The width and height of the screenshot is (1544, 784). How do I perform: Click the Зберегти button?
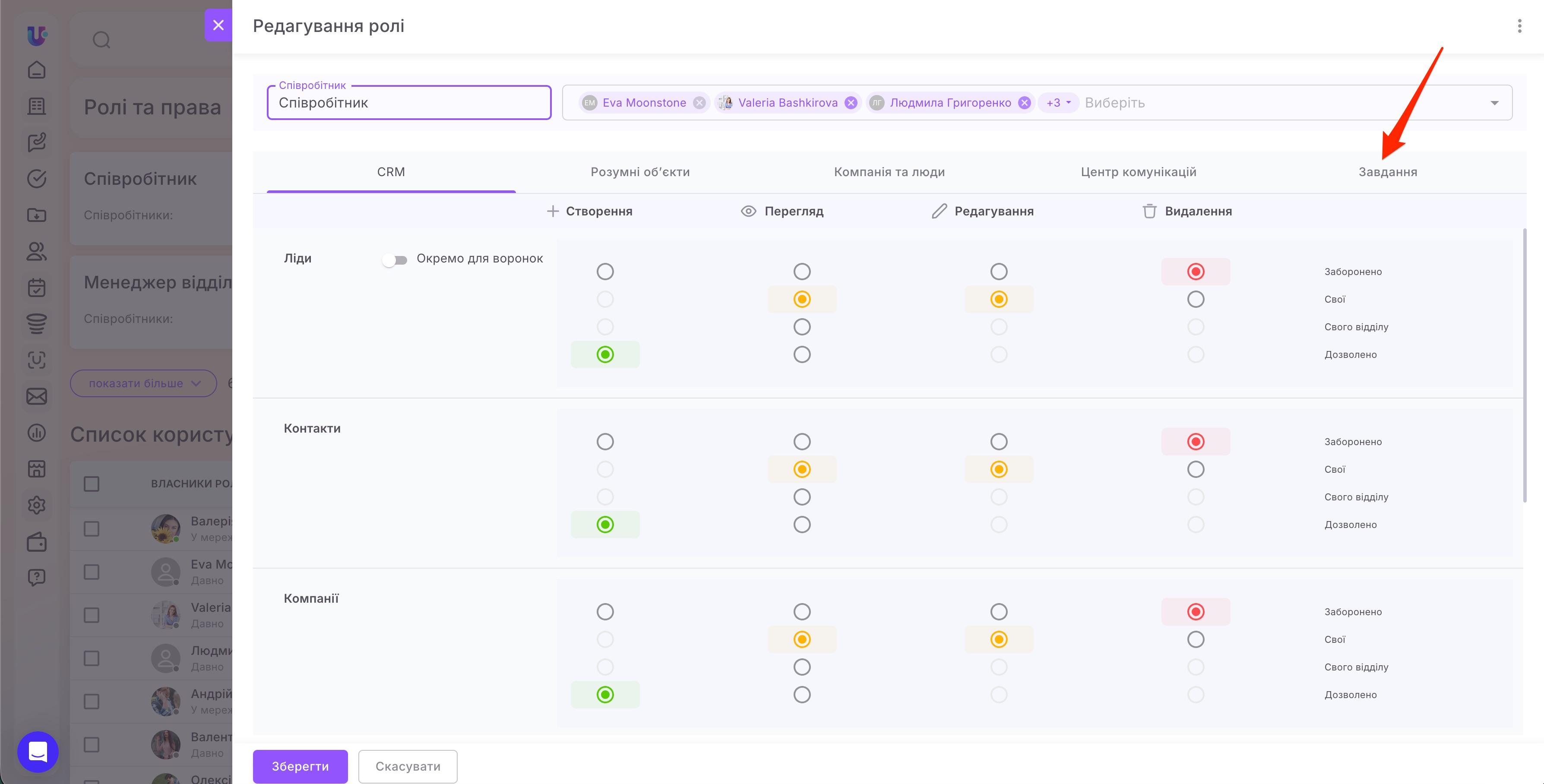pyautogui.click(x=300, y=766)
